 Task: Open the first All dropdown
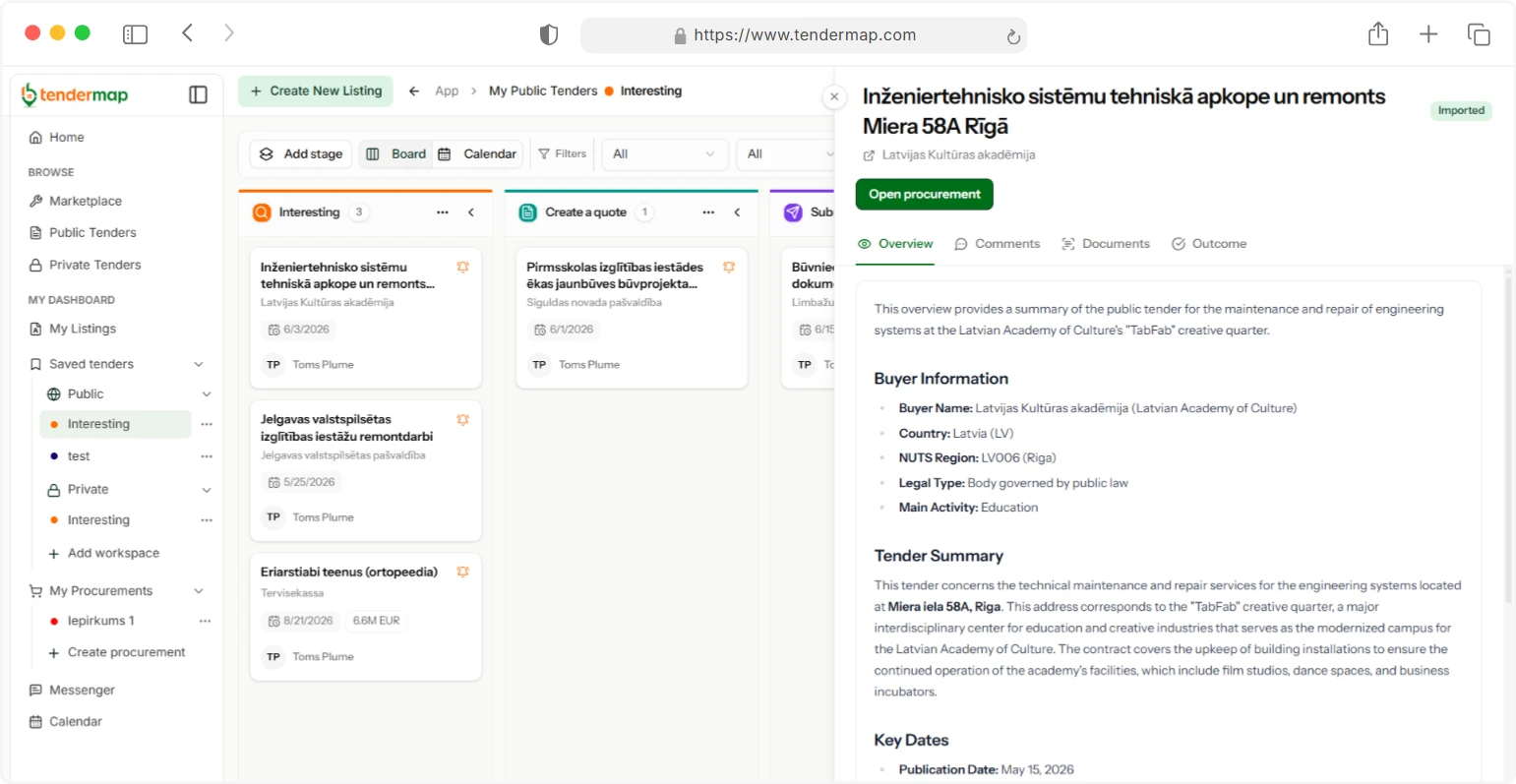[x=664, y=154]
